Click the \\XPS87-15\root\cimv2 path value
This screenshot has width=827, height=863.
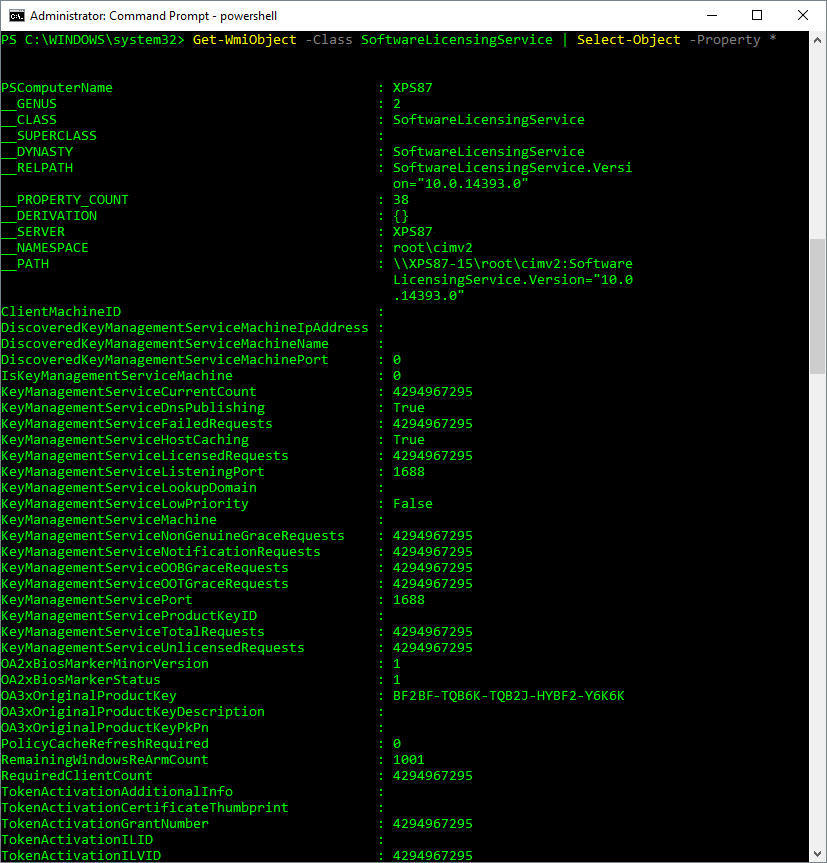(513, 280)
